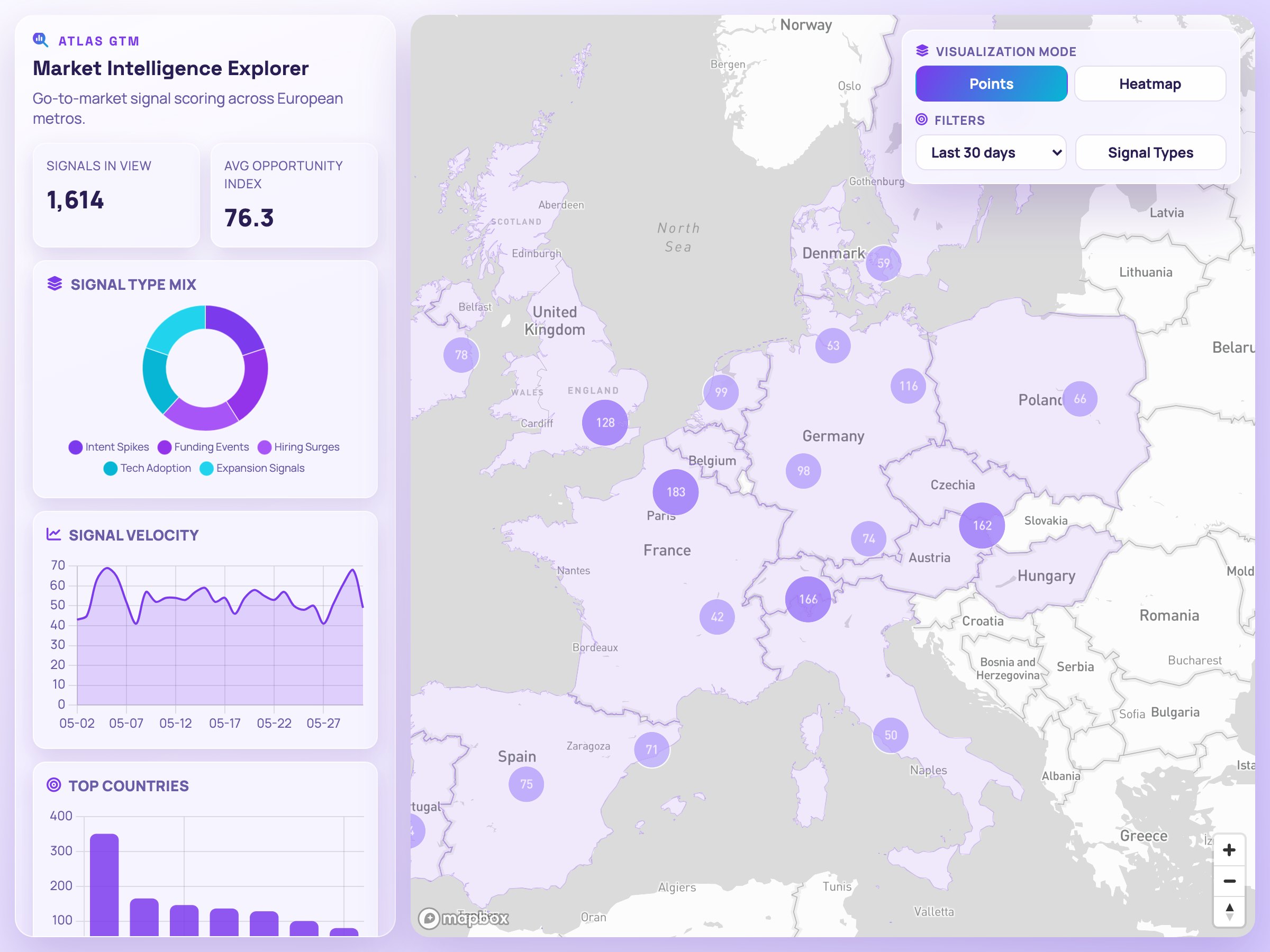Click the Filters target icon
The height and width of the screenshot is (952, 1270).
[921, 120]
